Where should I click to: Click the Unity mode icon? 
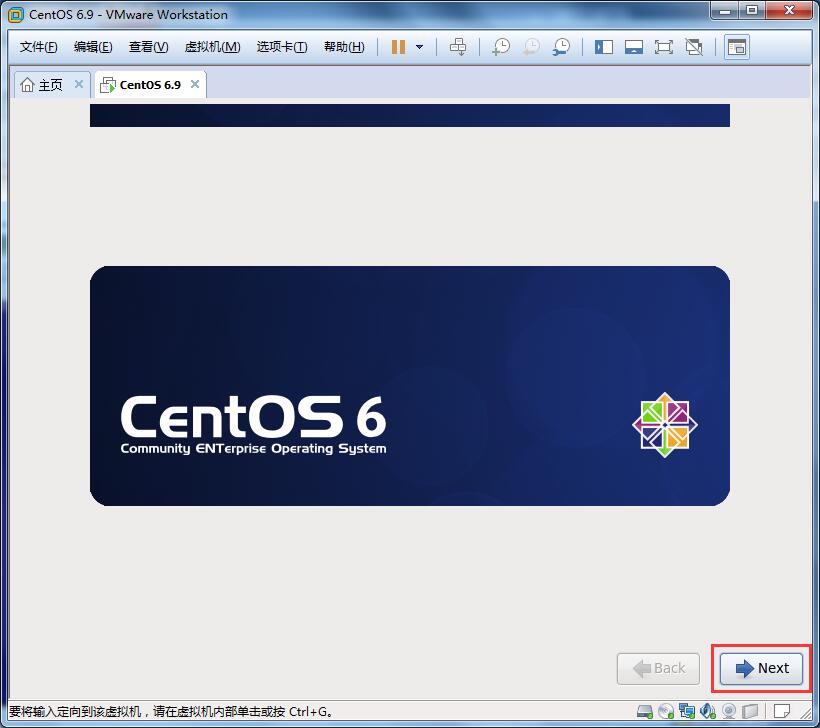click(694, 47)
